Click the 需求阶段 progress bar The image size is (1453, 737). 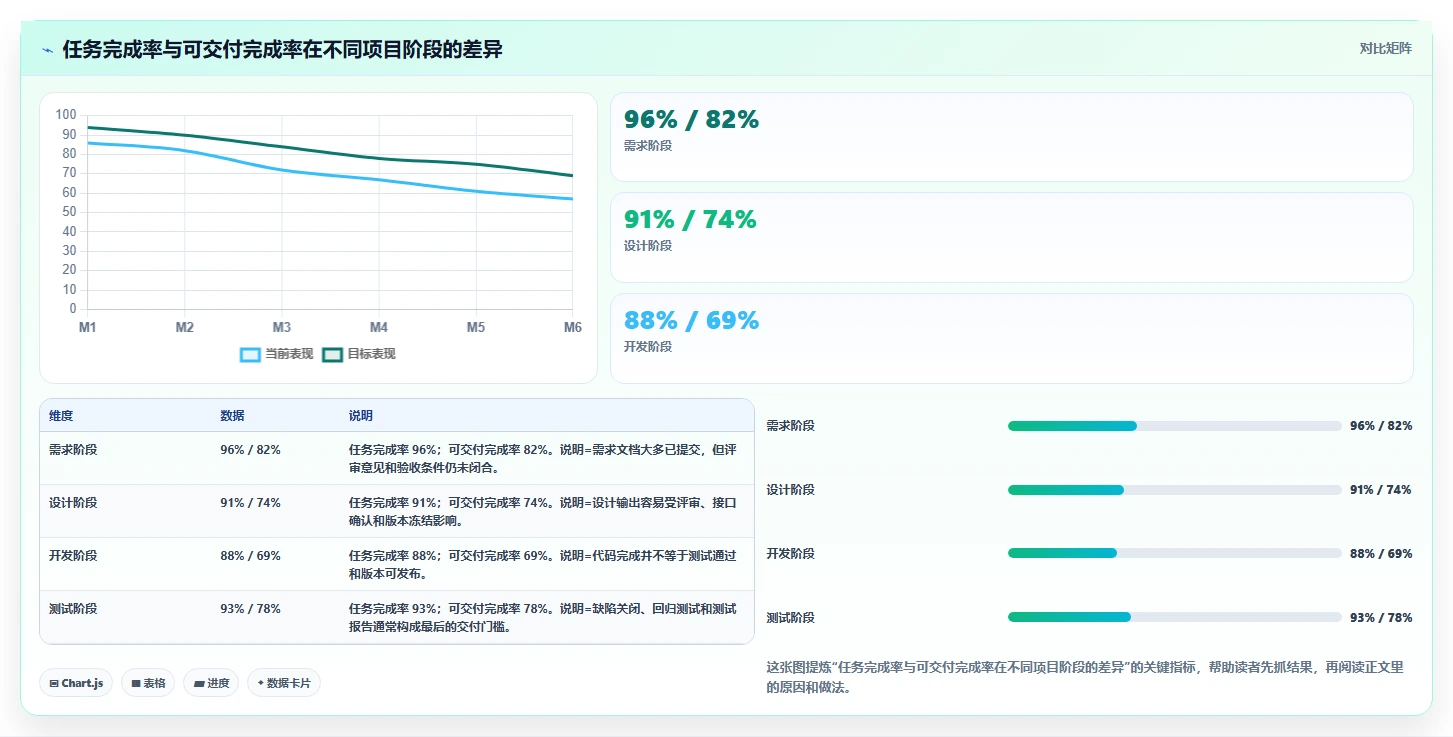1175,426
